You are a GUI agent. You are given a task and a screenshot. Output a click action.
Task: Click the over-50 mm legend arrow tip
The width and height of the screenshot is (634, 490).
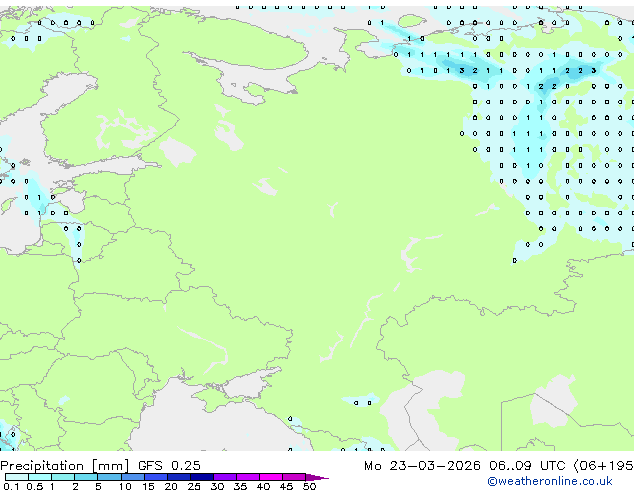[317, 477]
